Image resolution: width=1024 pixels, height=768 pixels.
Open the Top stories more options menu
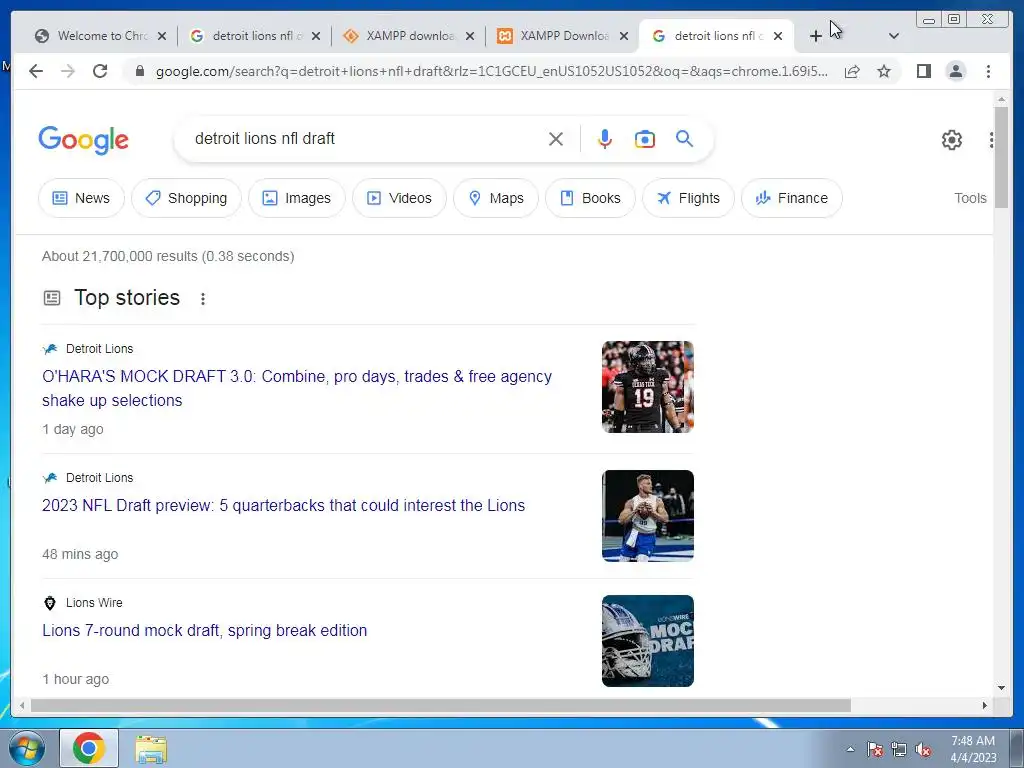203,298
